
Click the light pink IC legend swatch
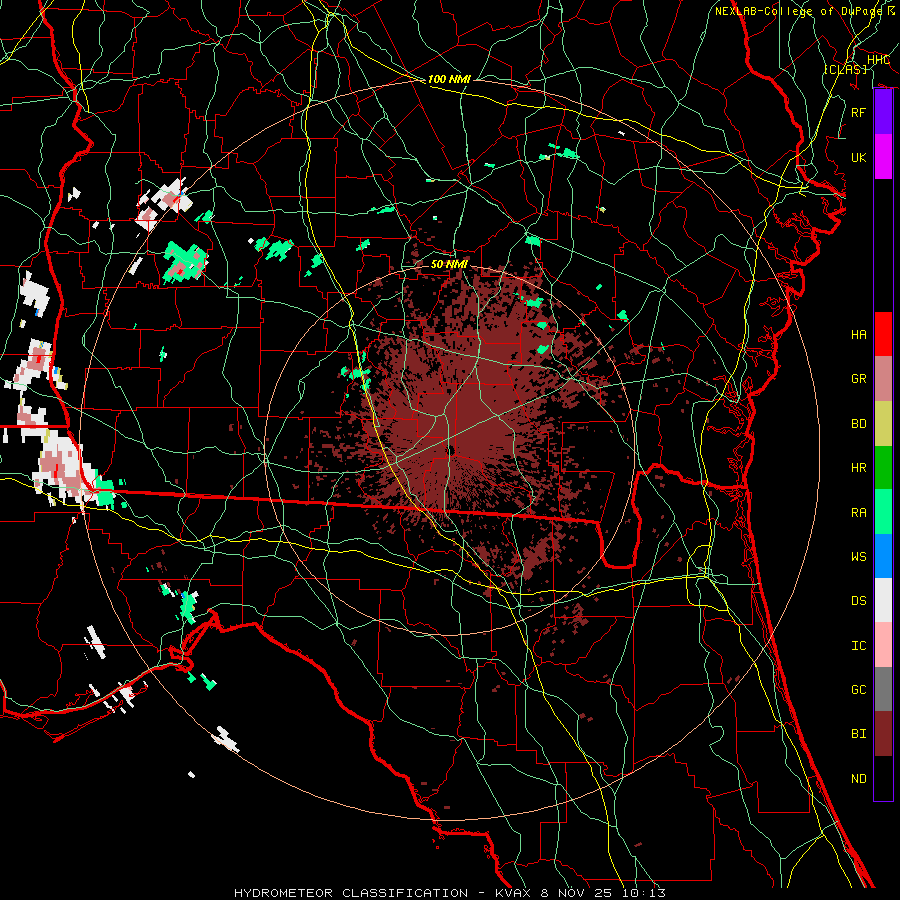pyautogui.click(x=883, y=645)
